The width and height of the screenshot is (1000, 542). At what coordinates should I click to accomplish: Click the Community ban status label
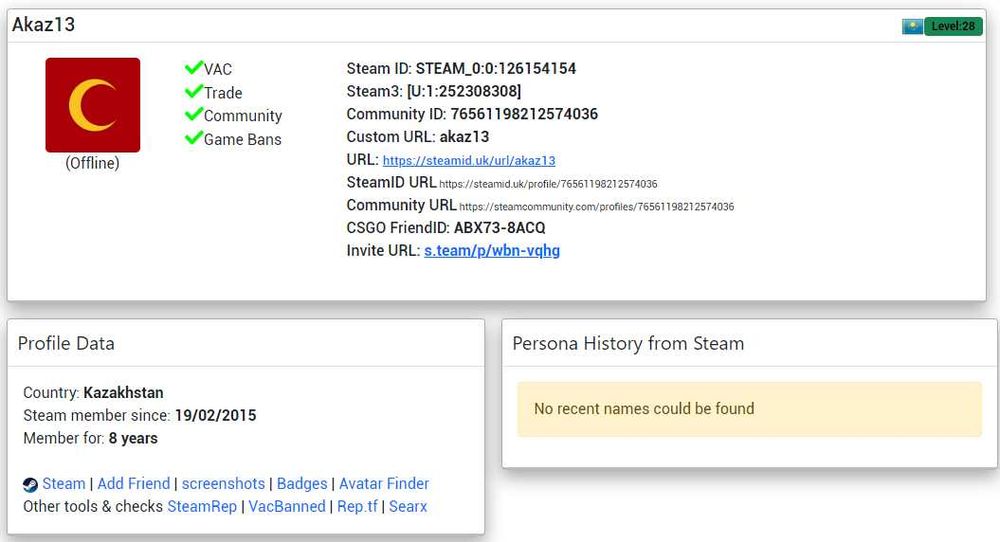click(243, 115)
